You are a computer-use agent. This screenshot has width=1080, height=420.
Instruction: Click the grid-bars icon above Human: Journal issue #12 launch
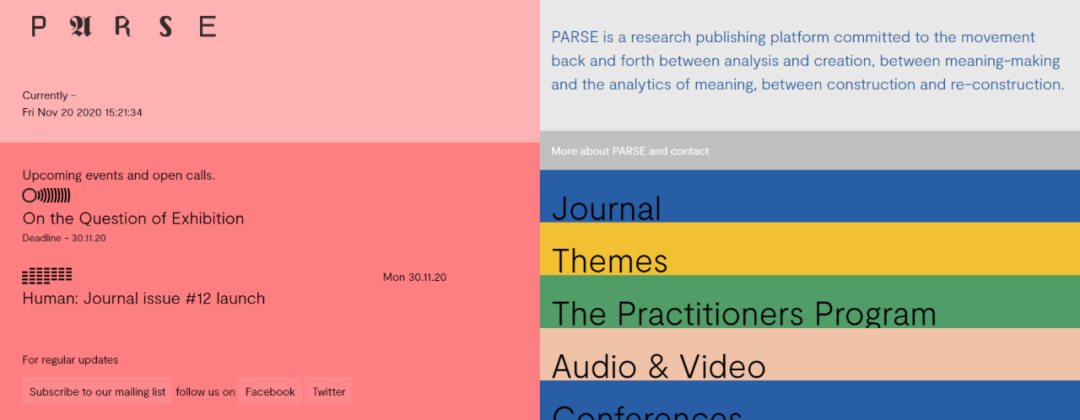pyautogui.click(x=47, y=276)
